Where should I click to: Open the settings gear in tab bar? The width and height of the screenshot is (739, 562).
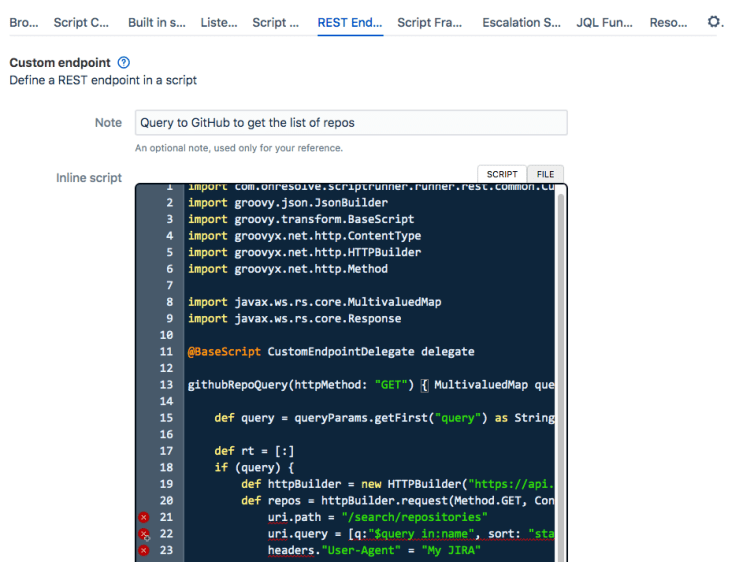pos(714,21)
